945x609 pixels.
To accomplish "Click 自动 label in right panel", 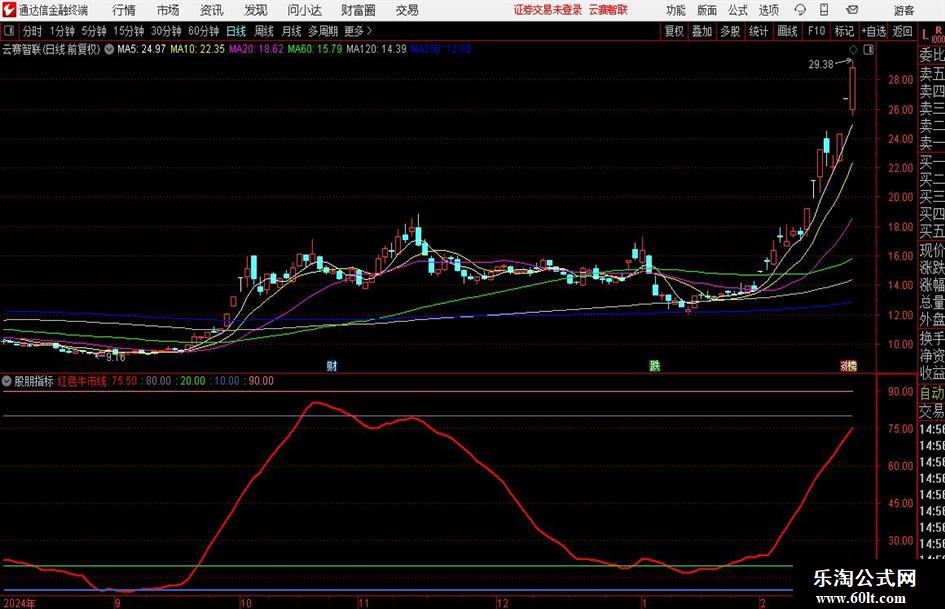I will pyautogui.click(x=932, y=393).
